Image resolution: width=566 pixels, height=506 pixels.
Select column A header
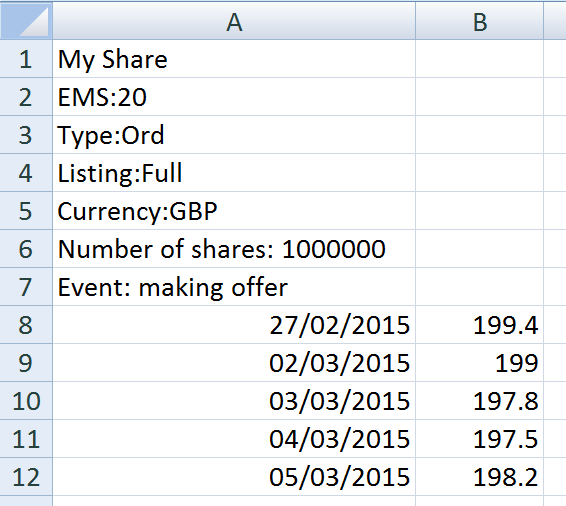(234, 21)
